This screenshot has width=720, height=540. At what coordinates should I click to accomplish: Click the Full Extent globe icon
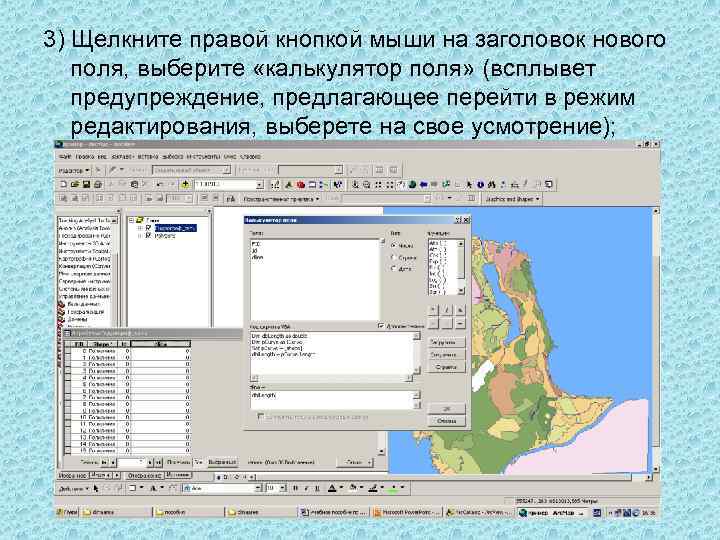pyautogui.click(x=412, y=185)
